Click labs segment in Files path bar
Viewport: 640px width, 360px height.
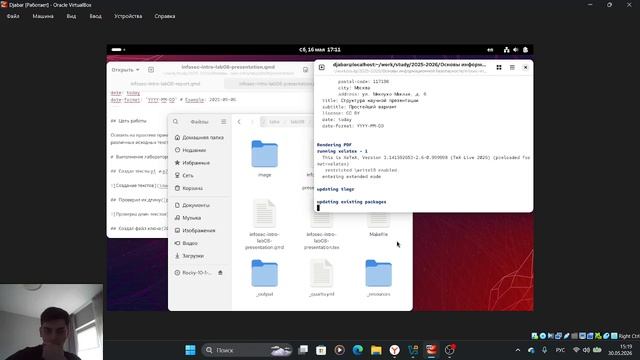pos(274,122)
